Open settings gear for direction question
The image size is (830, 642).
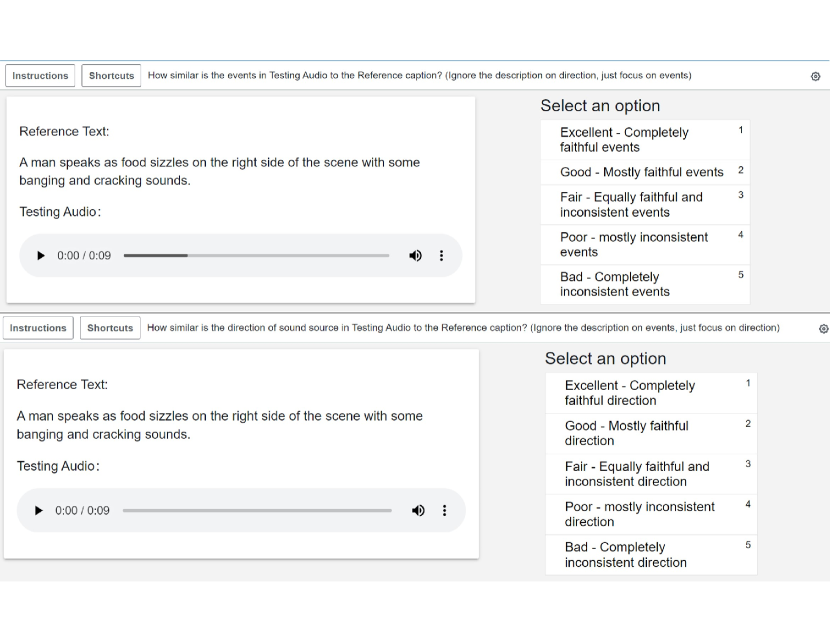pyautogui.click(x=823, y=328)
